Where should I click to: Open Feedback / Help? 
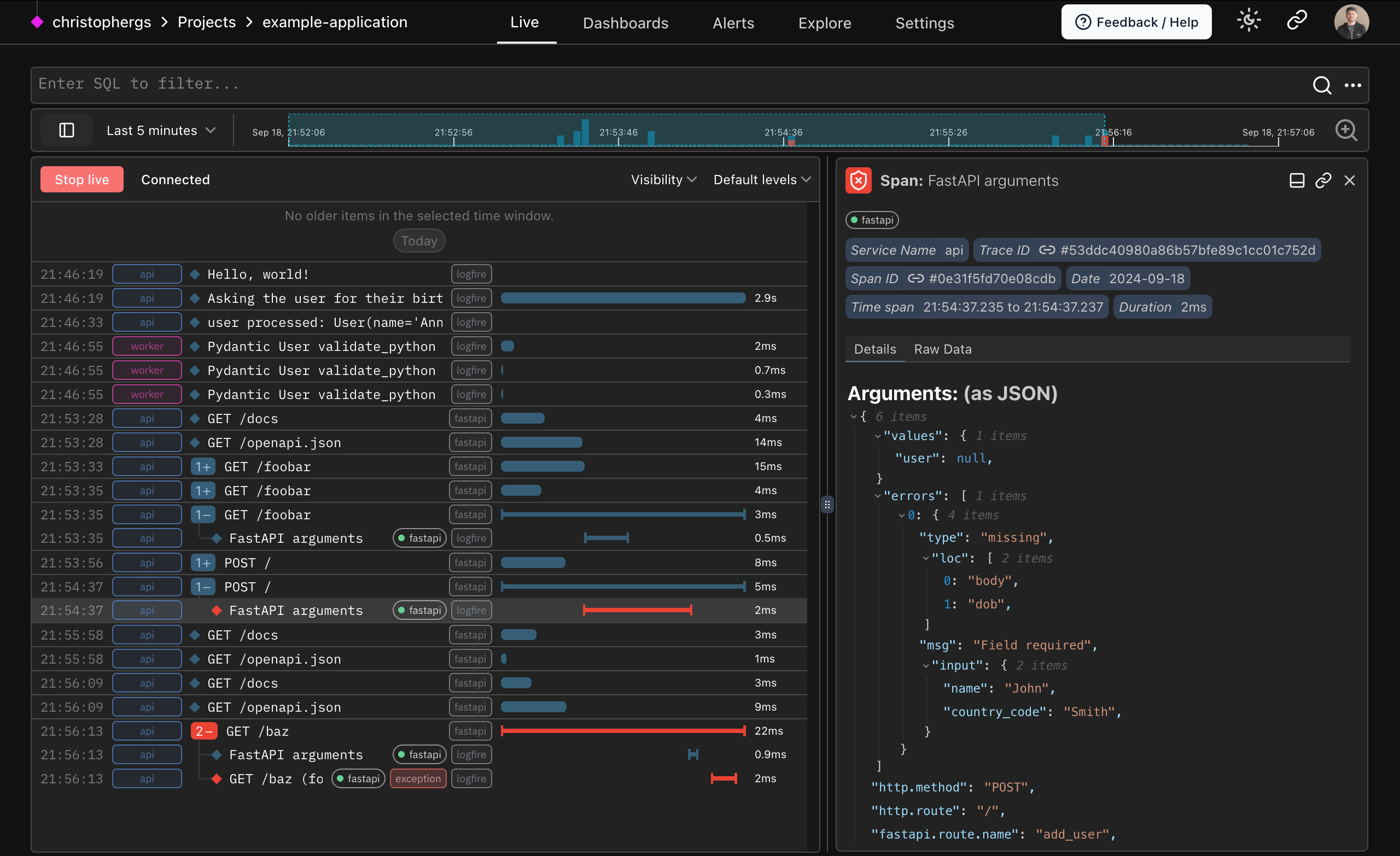[1135, 21]
